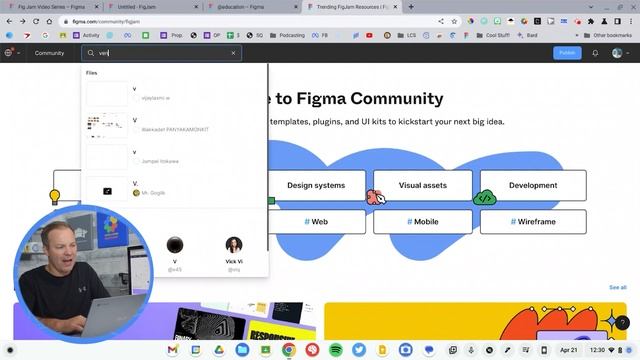Open the Apr 21 calendar date chip

[x=568, y=350]
